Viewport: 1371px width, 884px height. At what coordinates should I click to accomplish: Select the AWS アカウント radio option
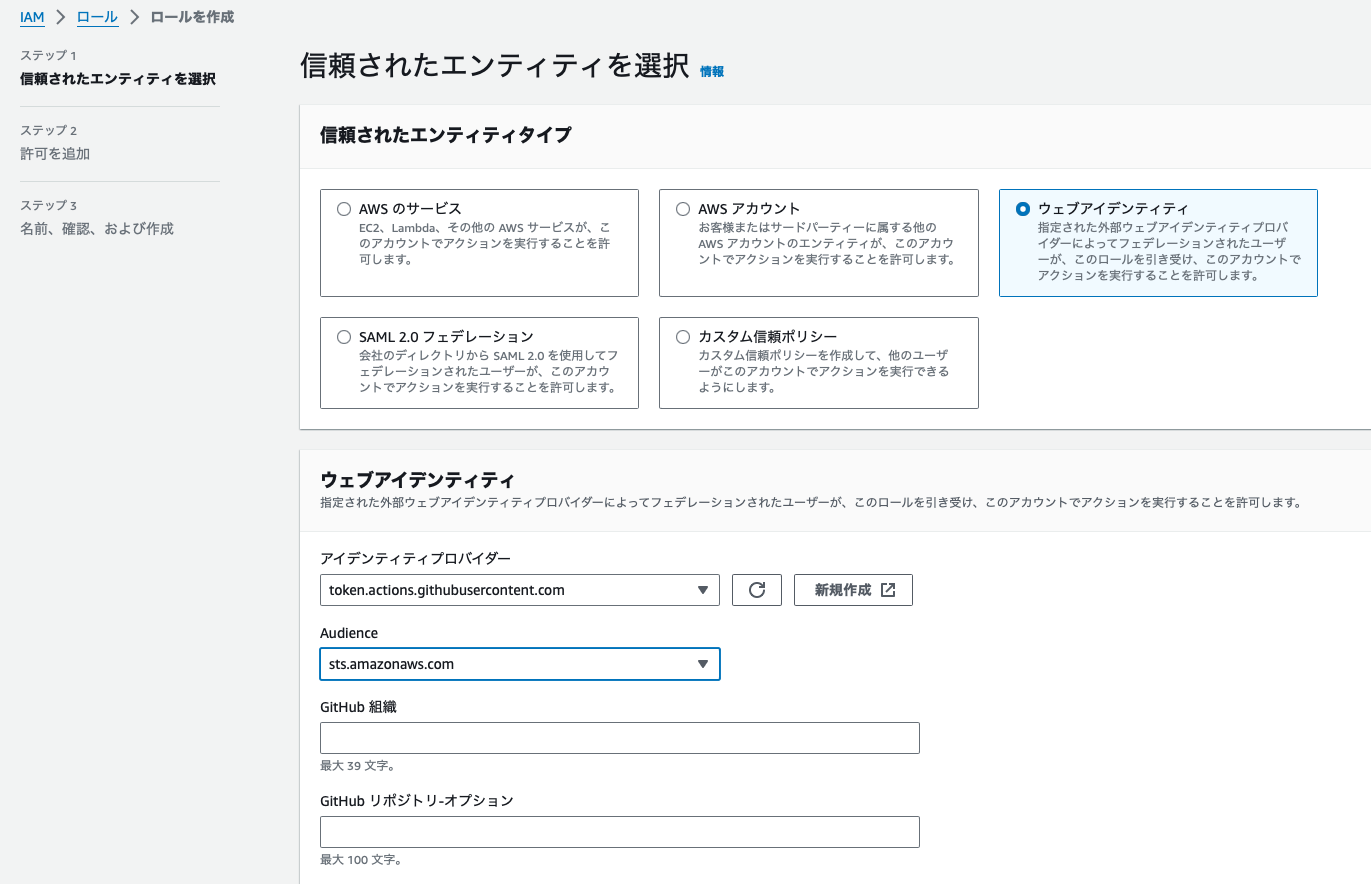(683, 209)
